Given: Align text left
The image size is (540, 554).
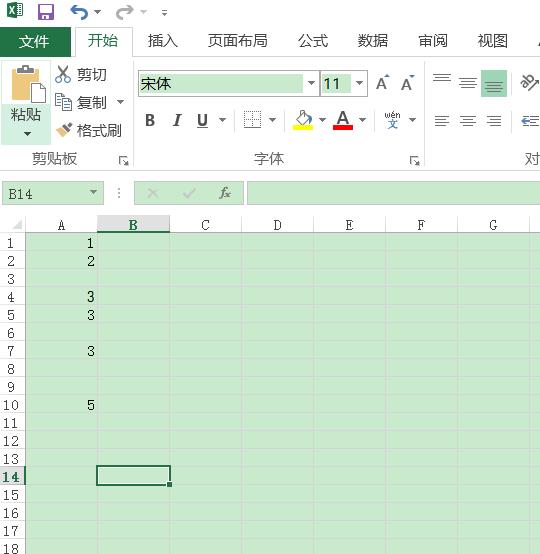Looking at the screenshot, I should 442,121.
